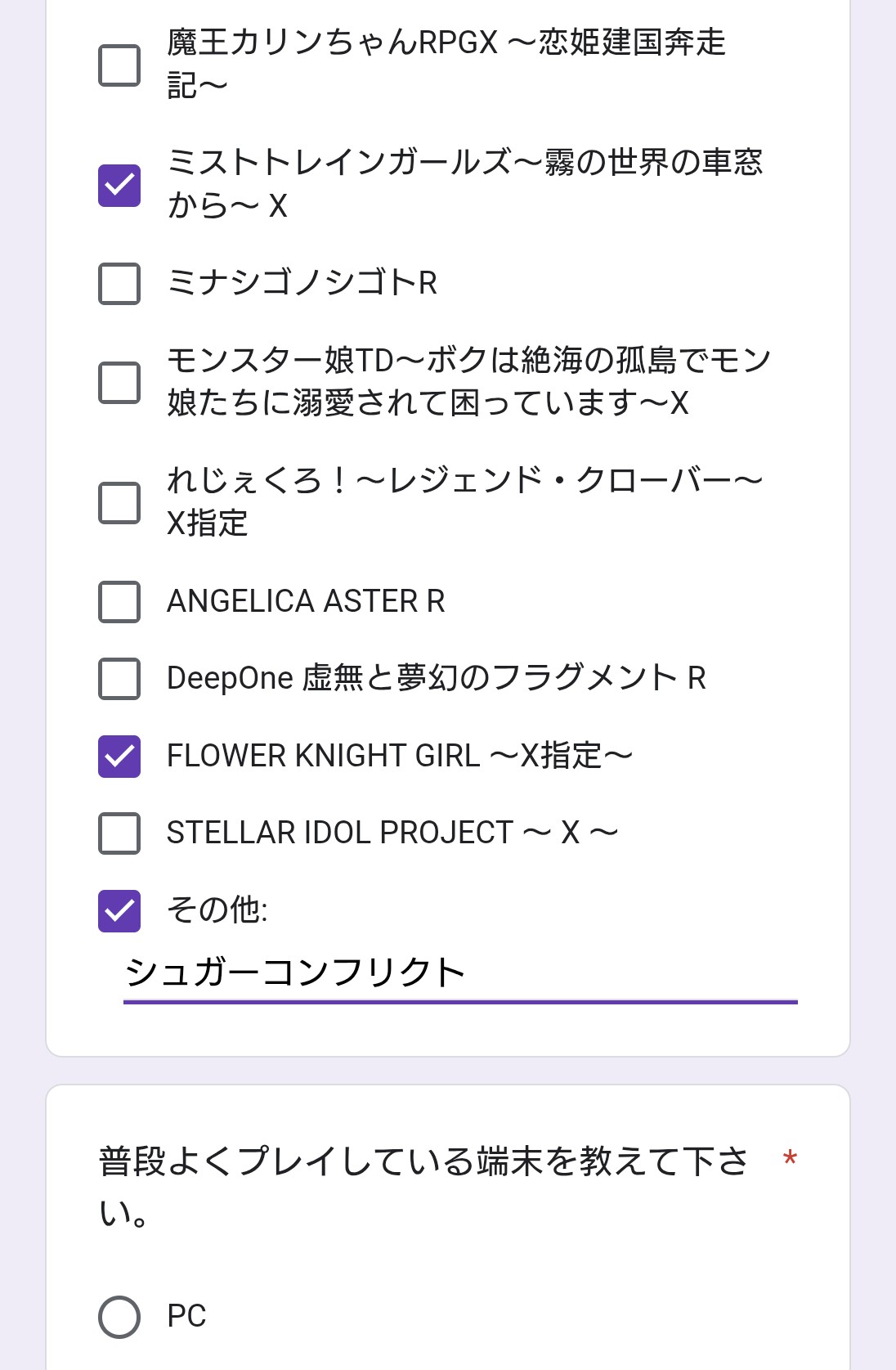Click the ANGELICA ASTER R label text
This screenshot has width=896, height=1370.
coord(306,601)
